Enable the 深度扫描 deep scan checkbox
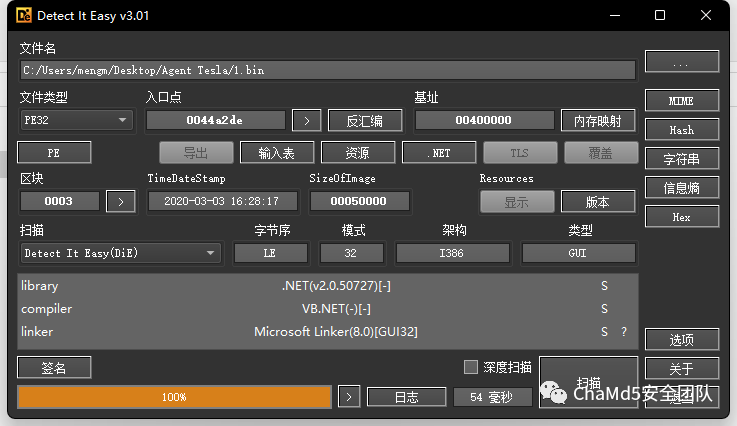 (x=470, y=367)
